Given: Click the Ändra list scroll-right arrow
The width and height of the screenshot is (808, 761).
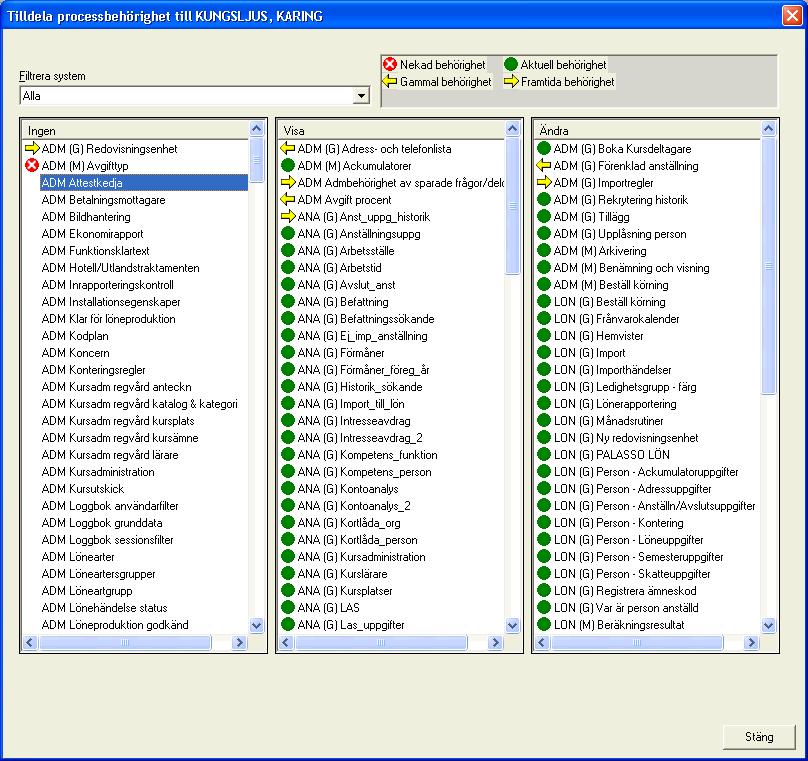Looking at the screenshot, I should (x=751, y=642).
